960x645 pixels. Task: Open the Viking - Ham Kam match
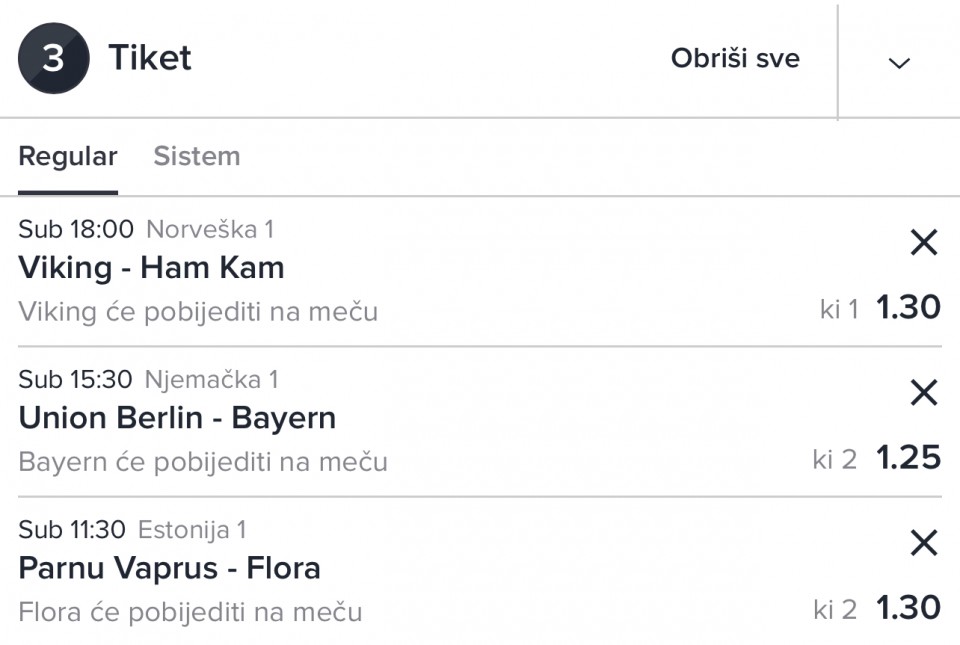click(x=151, y=268)
